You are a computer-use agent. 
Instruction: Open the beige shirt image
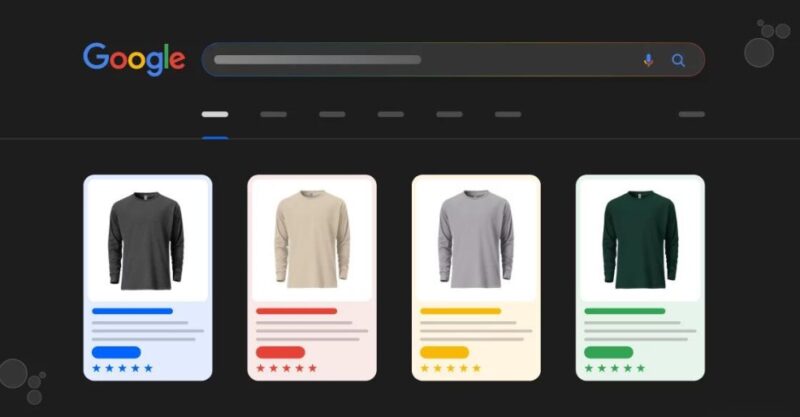pyautogui.click(x=312, y=240)
